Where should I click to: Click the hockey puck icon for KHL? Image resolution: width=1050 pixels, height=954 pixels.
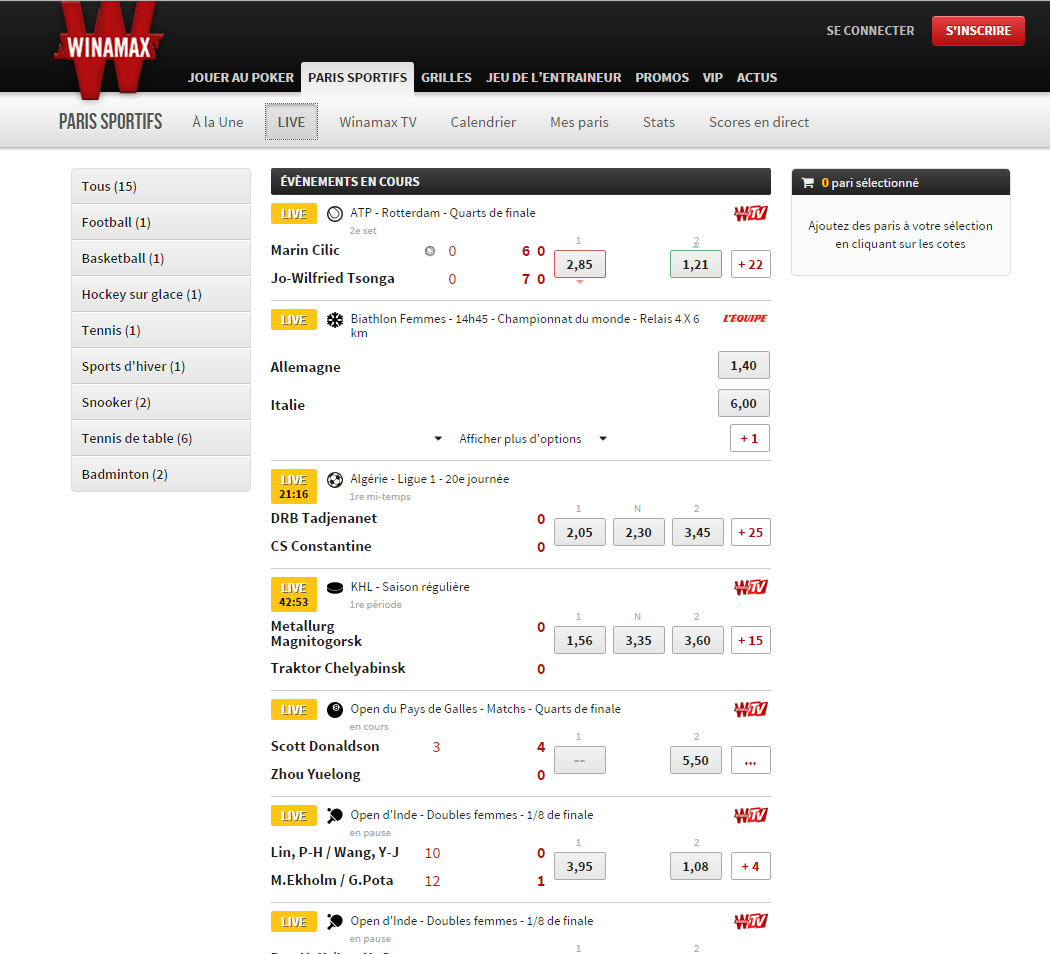[335, 588]
